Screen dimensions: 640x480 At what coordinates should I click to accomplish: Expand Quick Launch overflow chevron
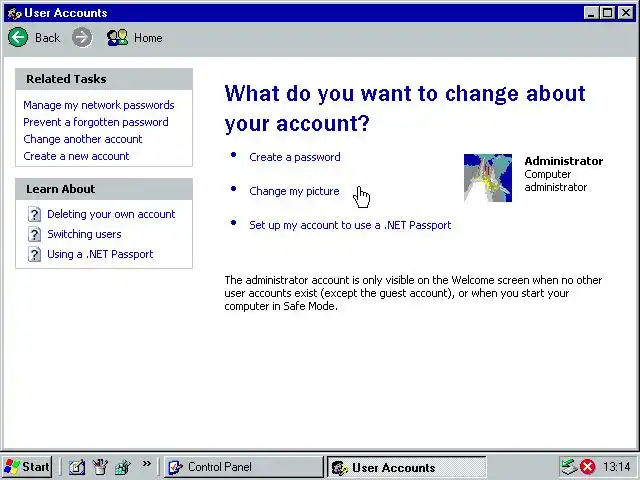click(146, 464)
